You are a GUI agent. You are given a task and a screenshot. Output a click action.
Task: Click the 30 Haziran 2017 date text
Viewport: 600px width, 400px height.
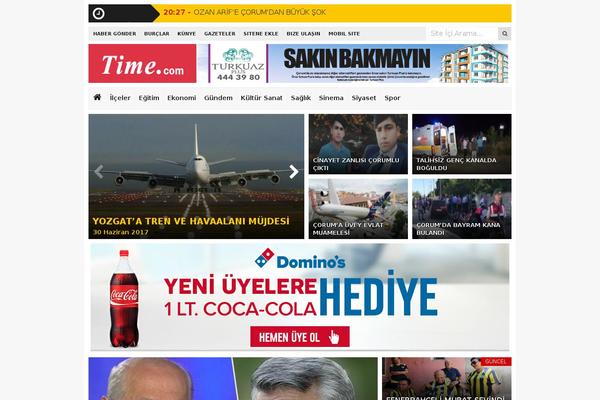coord(121,232)
